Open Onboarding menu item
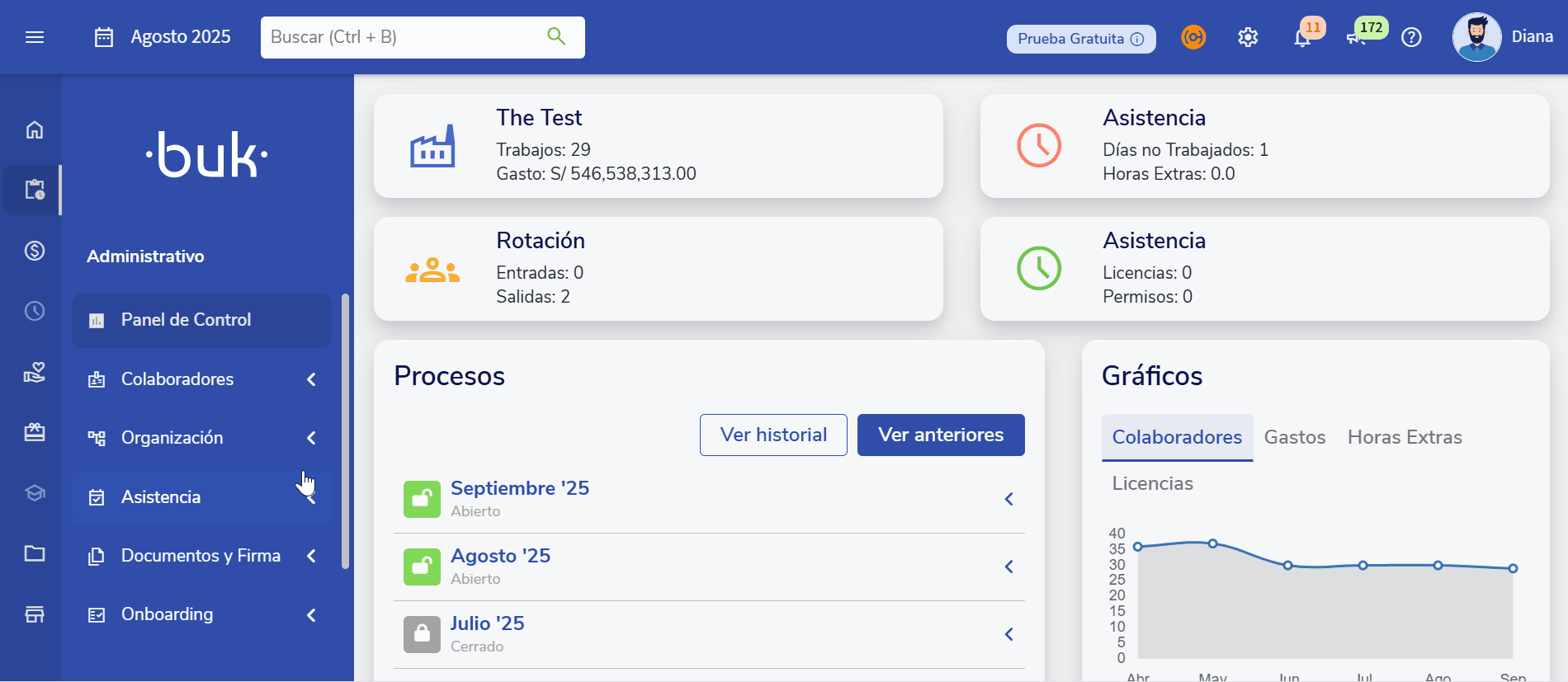The width and height of the screenshot is (1568, 682). point(201,615)
